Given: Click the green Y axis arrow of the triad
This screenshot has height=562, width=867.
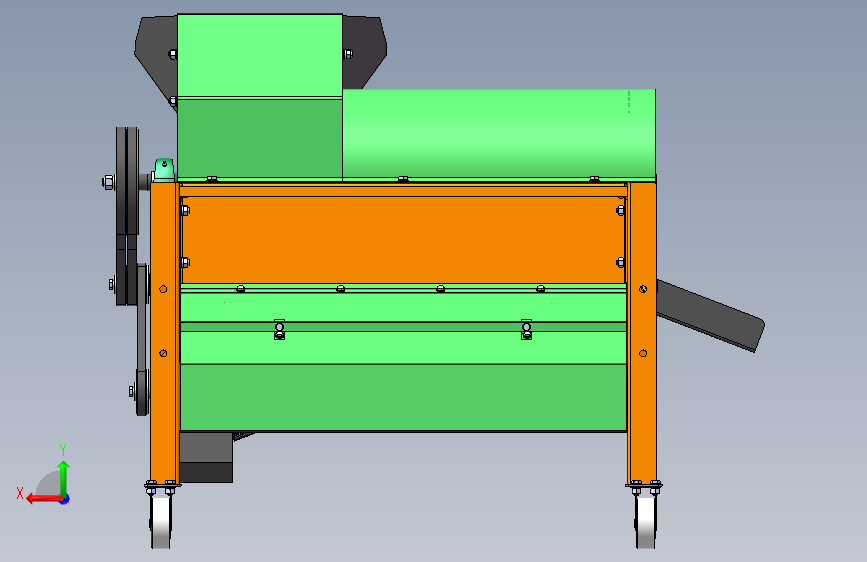Looking at the screenshot, I should 64,477.
